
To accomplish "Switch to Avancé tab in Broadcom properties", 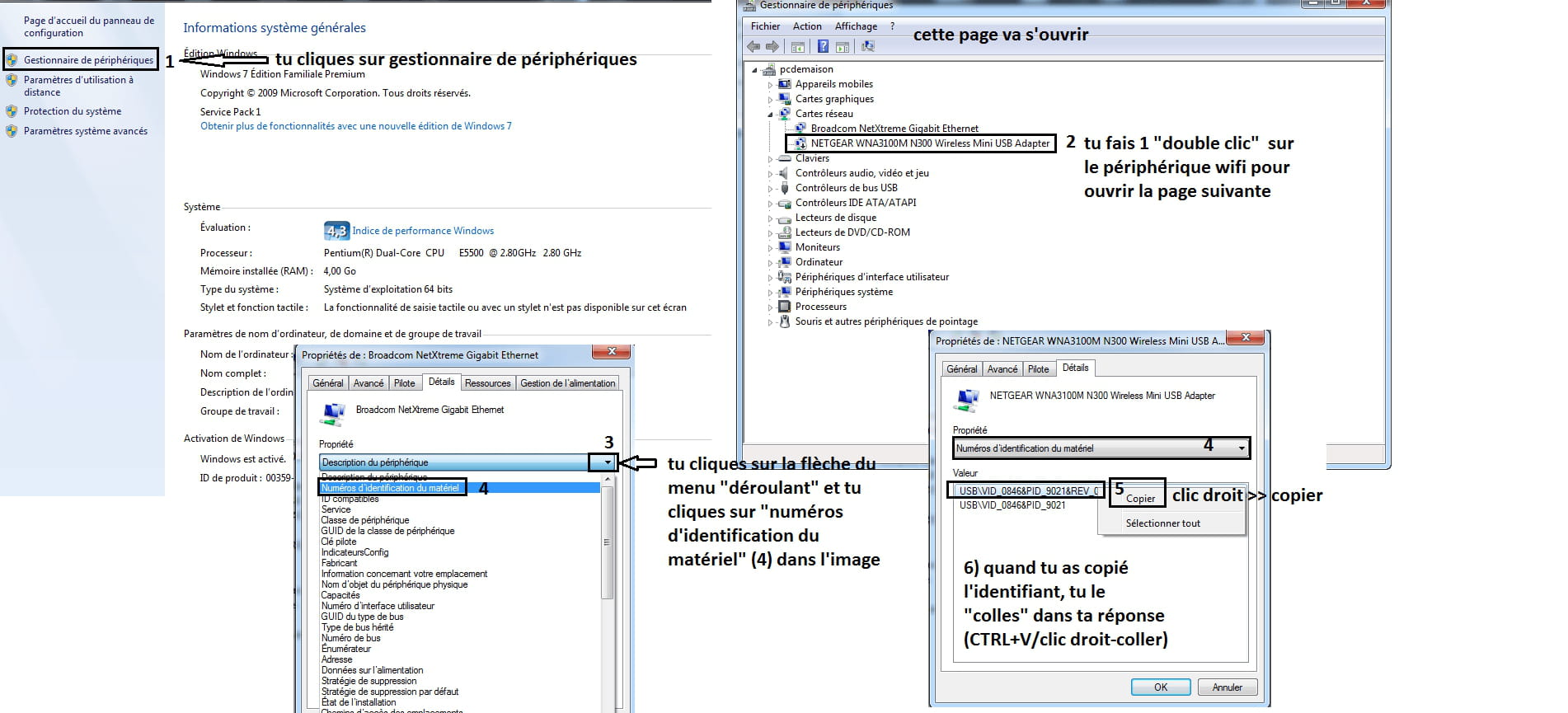I will (369, 383).
